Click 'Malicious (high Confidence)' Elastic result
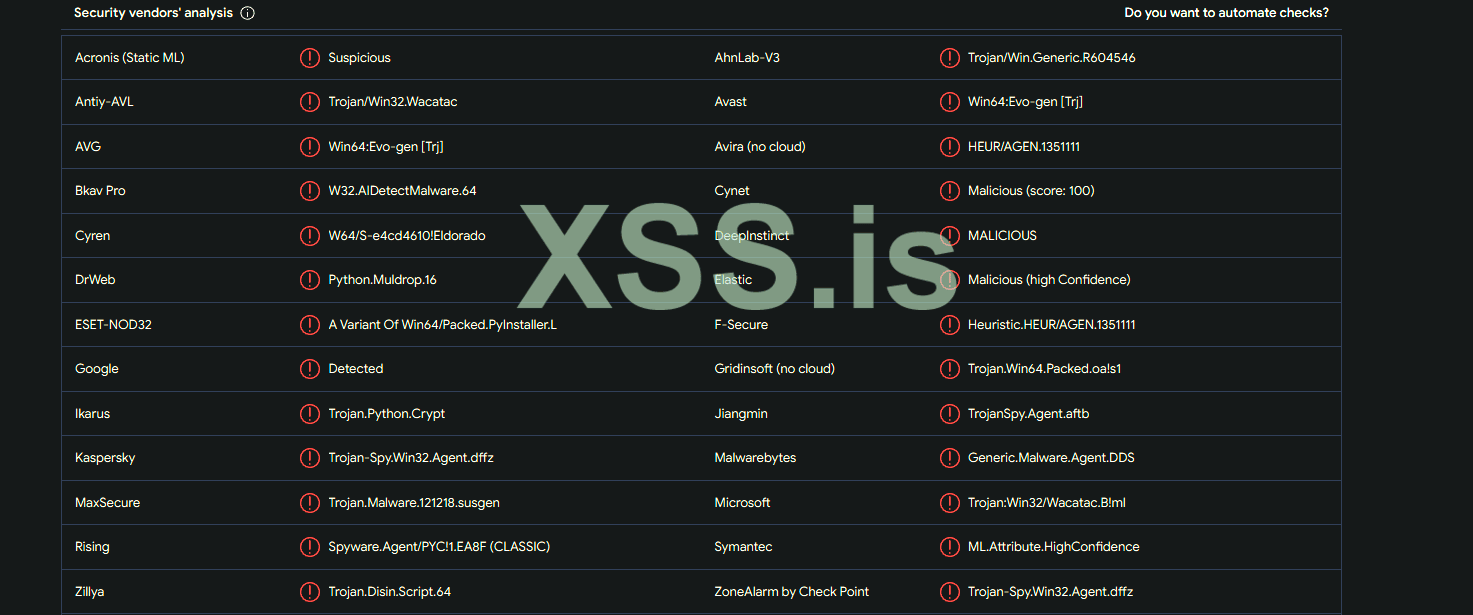Screen dimensions: 1473x615 [1049, 280]
